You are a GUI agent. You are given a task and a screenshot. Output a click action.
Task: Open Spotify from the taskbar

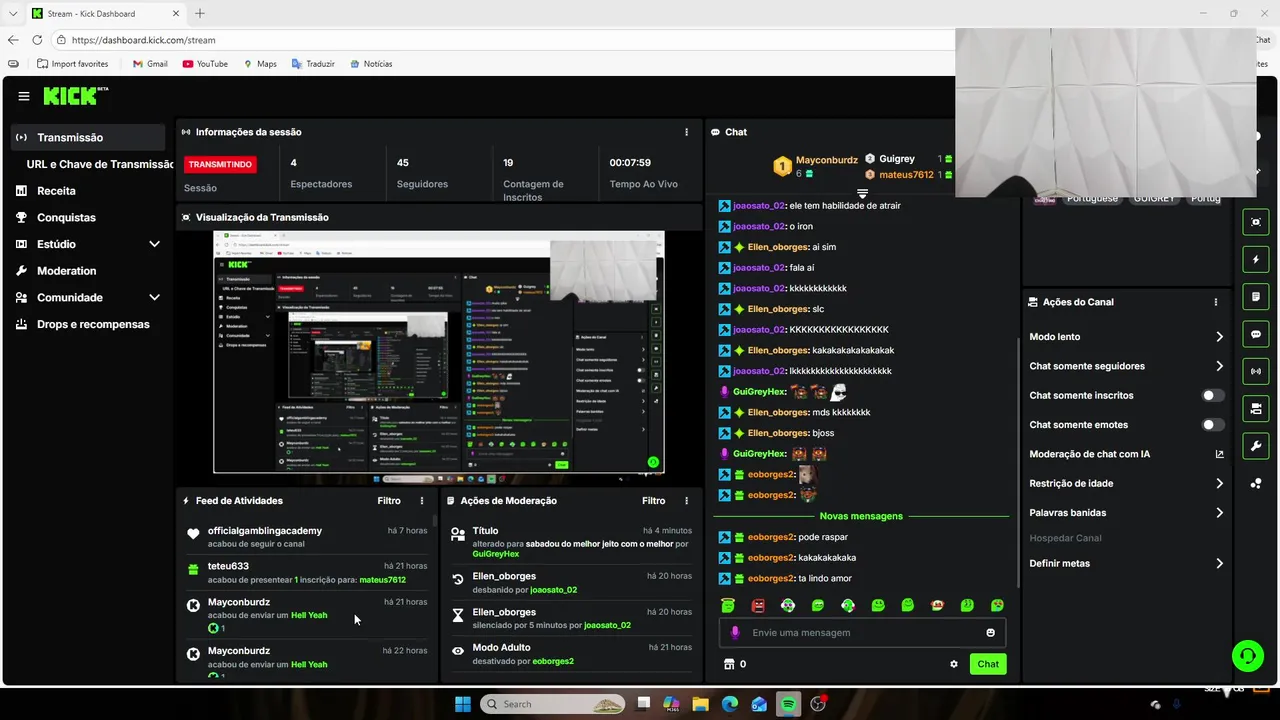pyautogui.click(x=788, y=704)
